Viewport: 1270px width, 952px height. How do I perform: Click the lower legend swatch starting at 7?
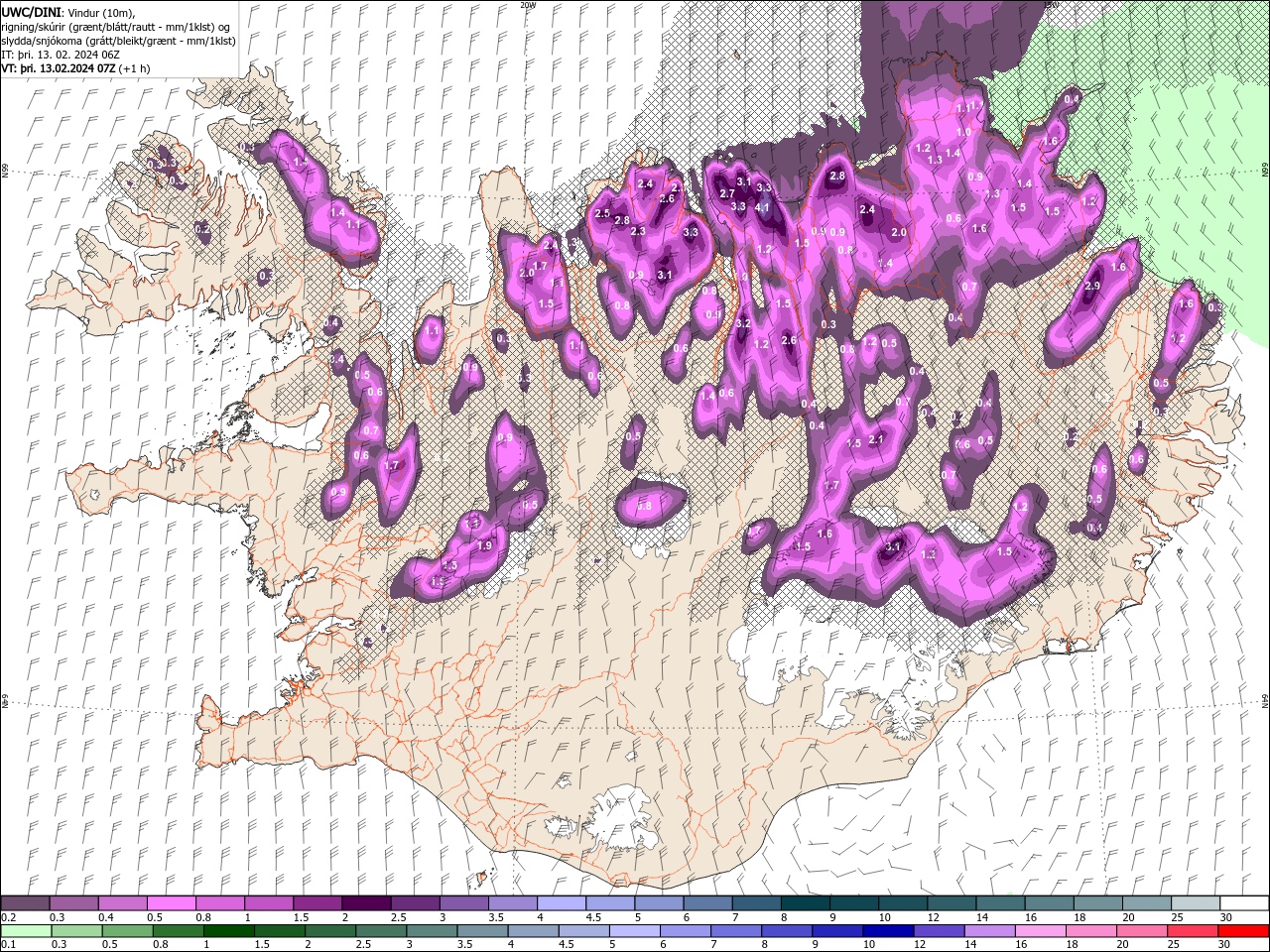[x=736, y=931]
